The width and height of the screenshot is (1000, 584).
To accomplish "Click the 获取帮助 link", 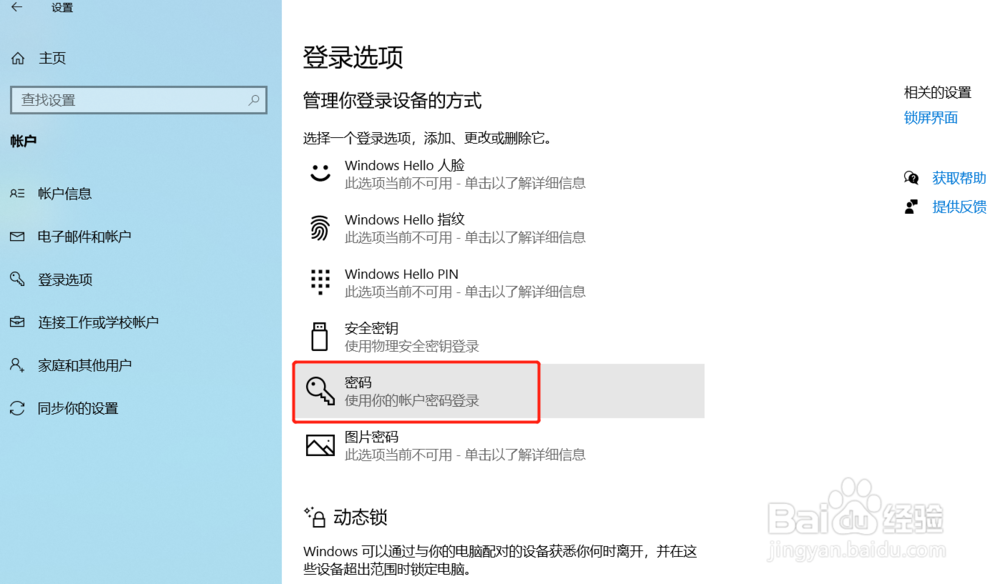I will pos(959,178).
